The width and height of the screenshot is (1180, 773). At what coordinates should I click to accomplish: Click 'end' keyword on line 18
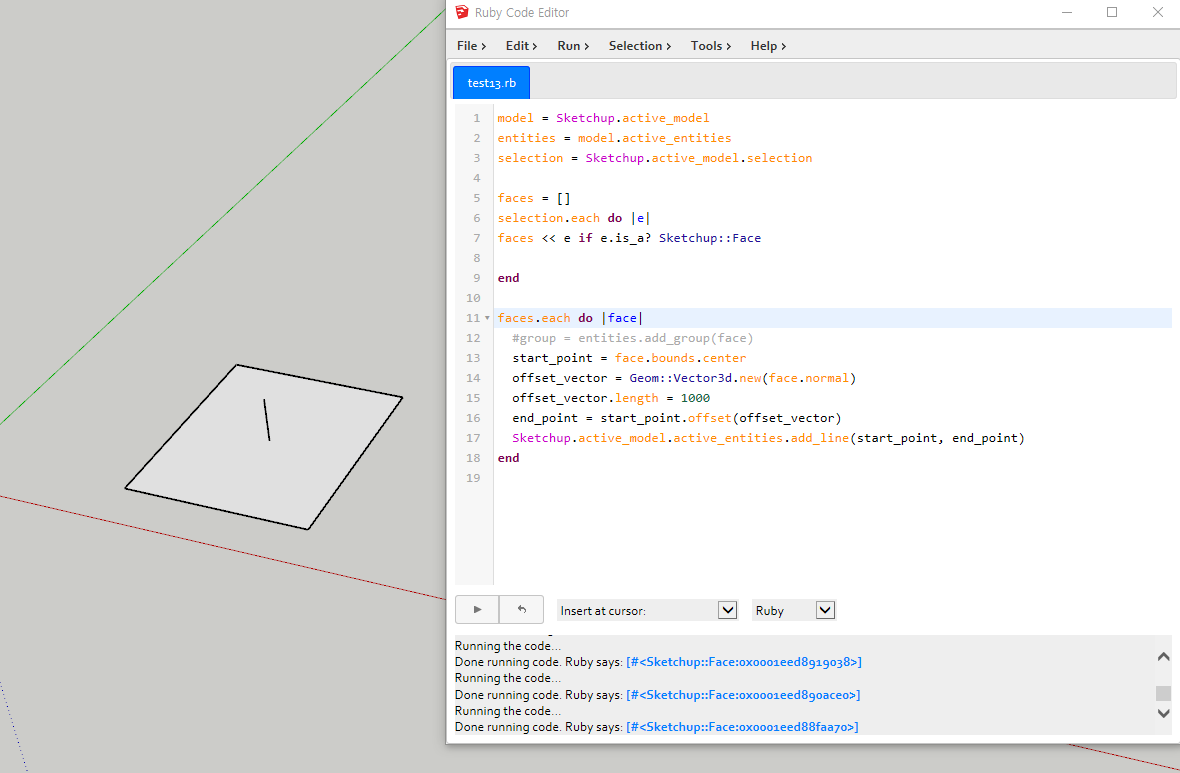pyautogui.click(x=508, y=458)
